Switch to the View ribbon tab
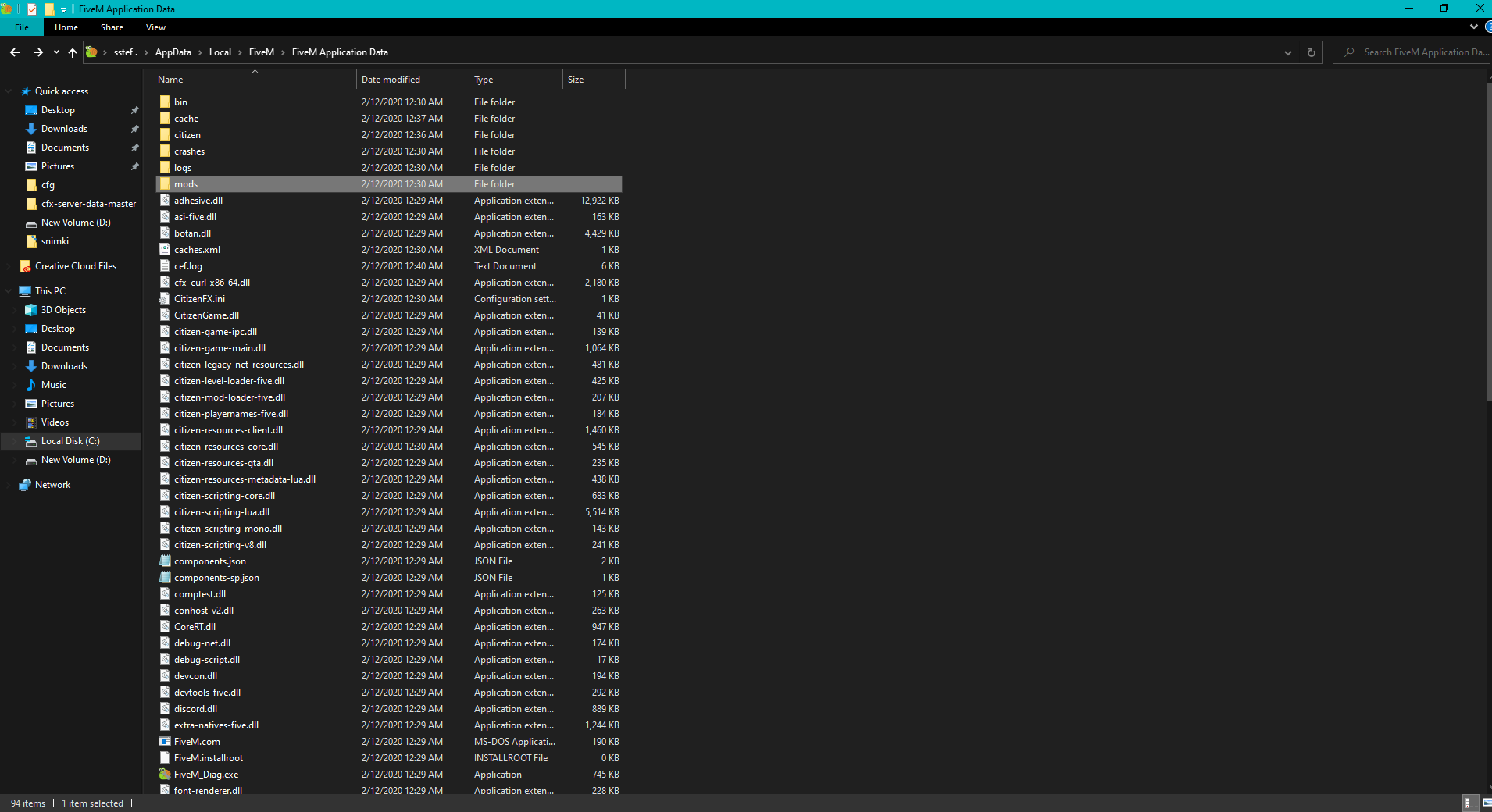Screen dimensions: 1492x812 [x=155, y=27]
